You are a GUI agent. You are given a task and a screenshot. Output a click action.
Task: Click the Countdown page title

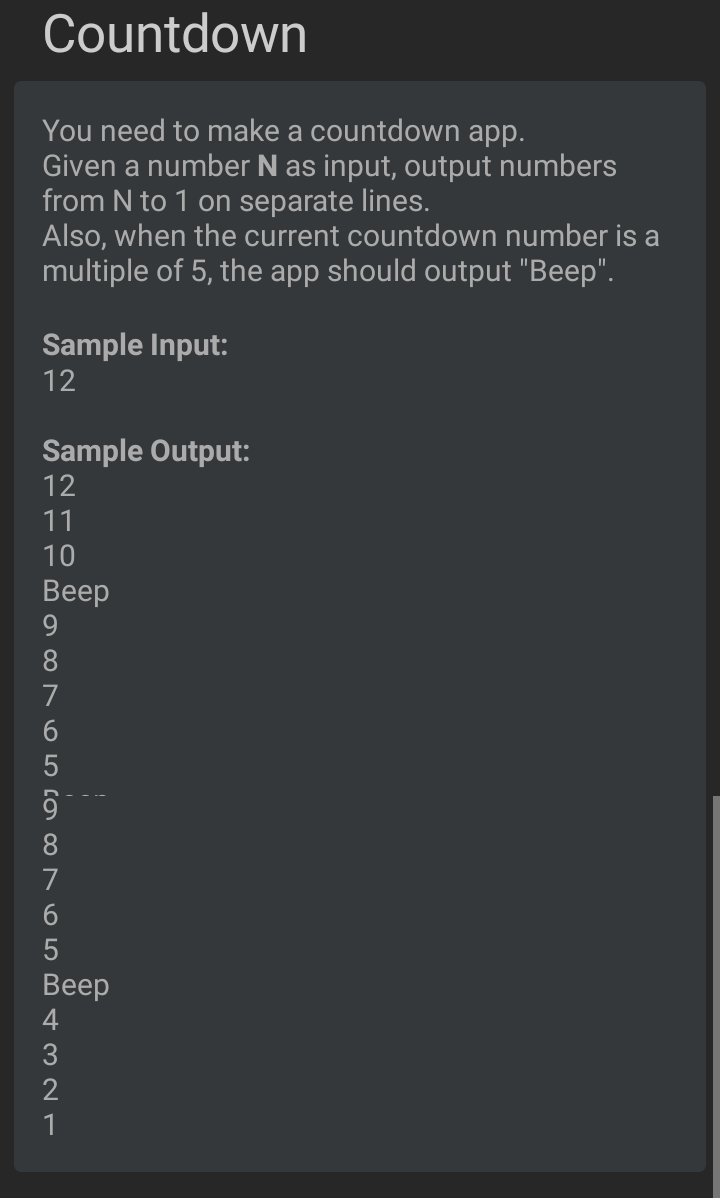(x=174, y=34)
